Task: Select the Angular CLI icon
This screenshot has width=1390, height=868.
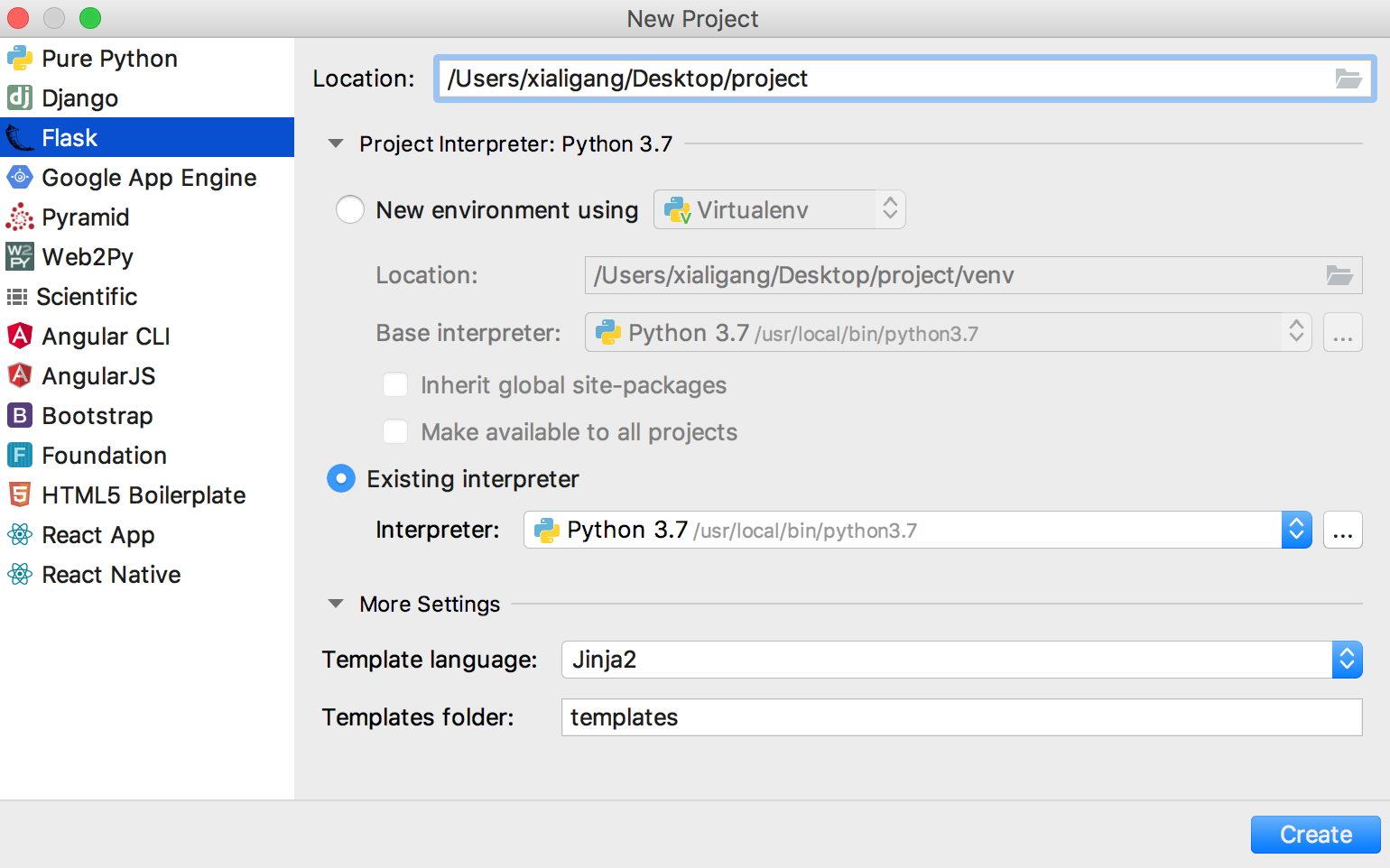Action: click(20, 337)
